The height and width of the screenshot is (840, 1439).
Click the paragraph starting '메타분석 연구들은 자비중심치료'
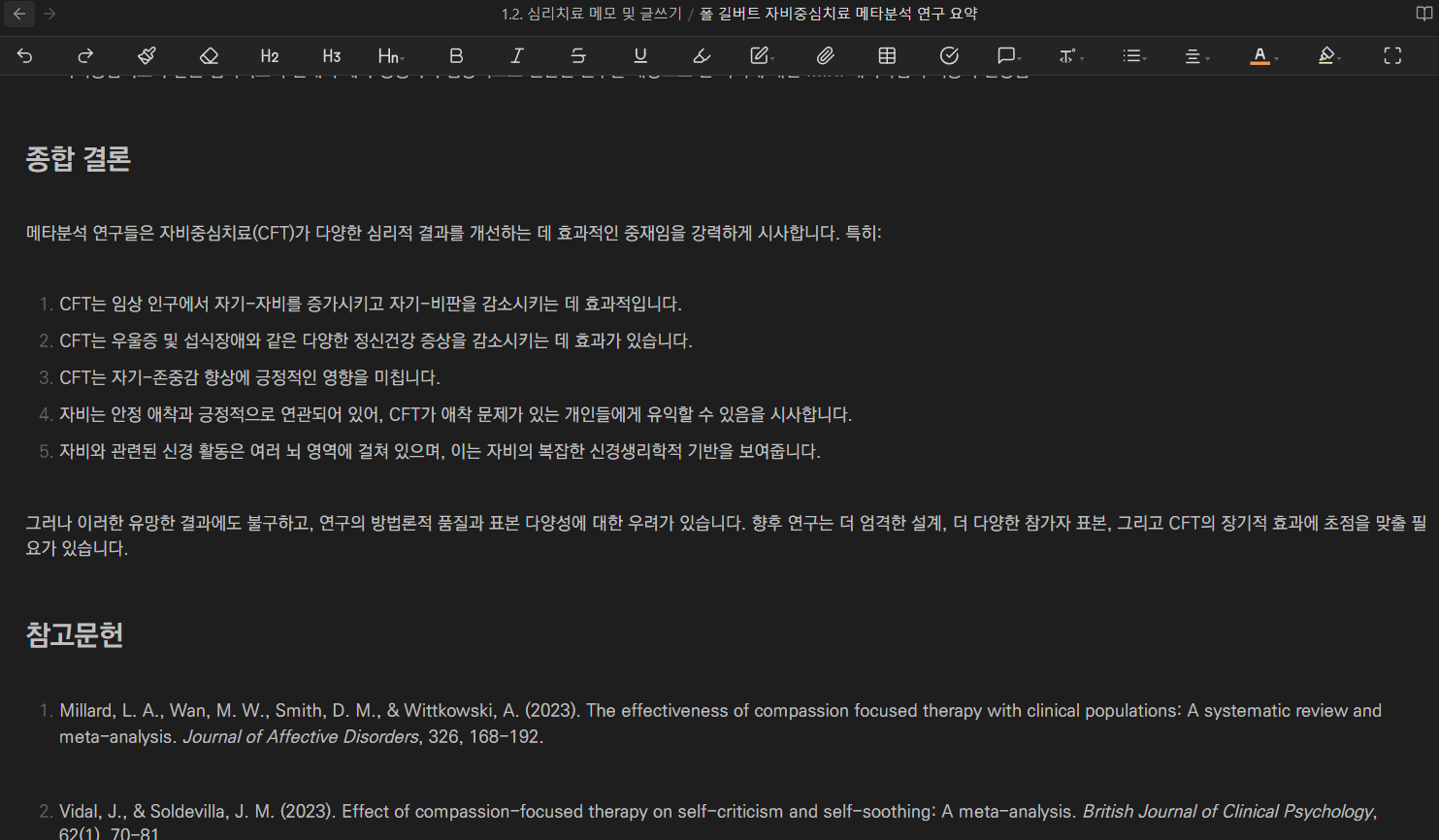click(453, 233)
